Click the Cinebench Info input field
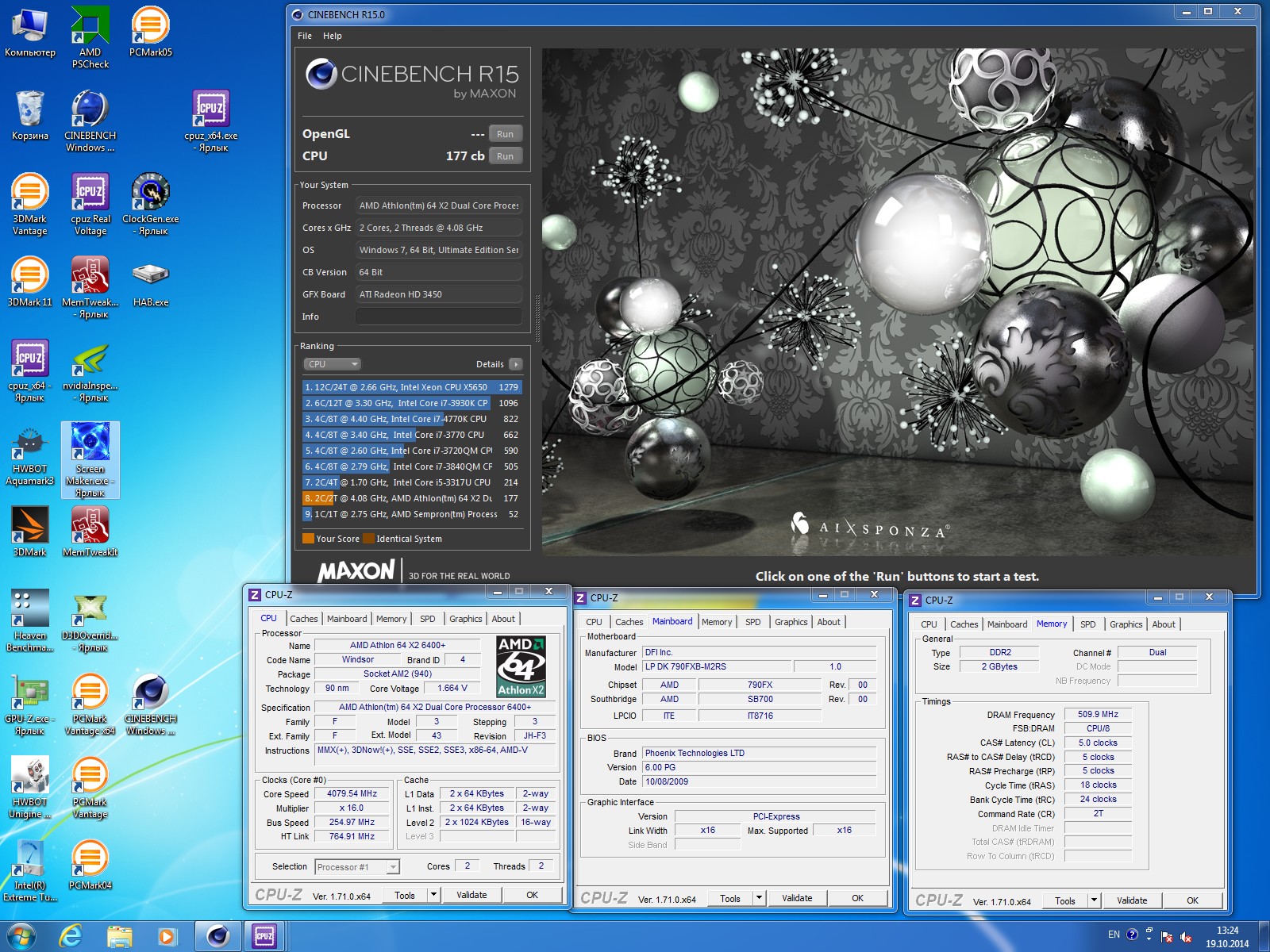 click(439, 317)
